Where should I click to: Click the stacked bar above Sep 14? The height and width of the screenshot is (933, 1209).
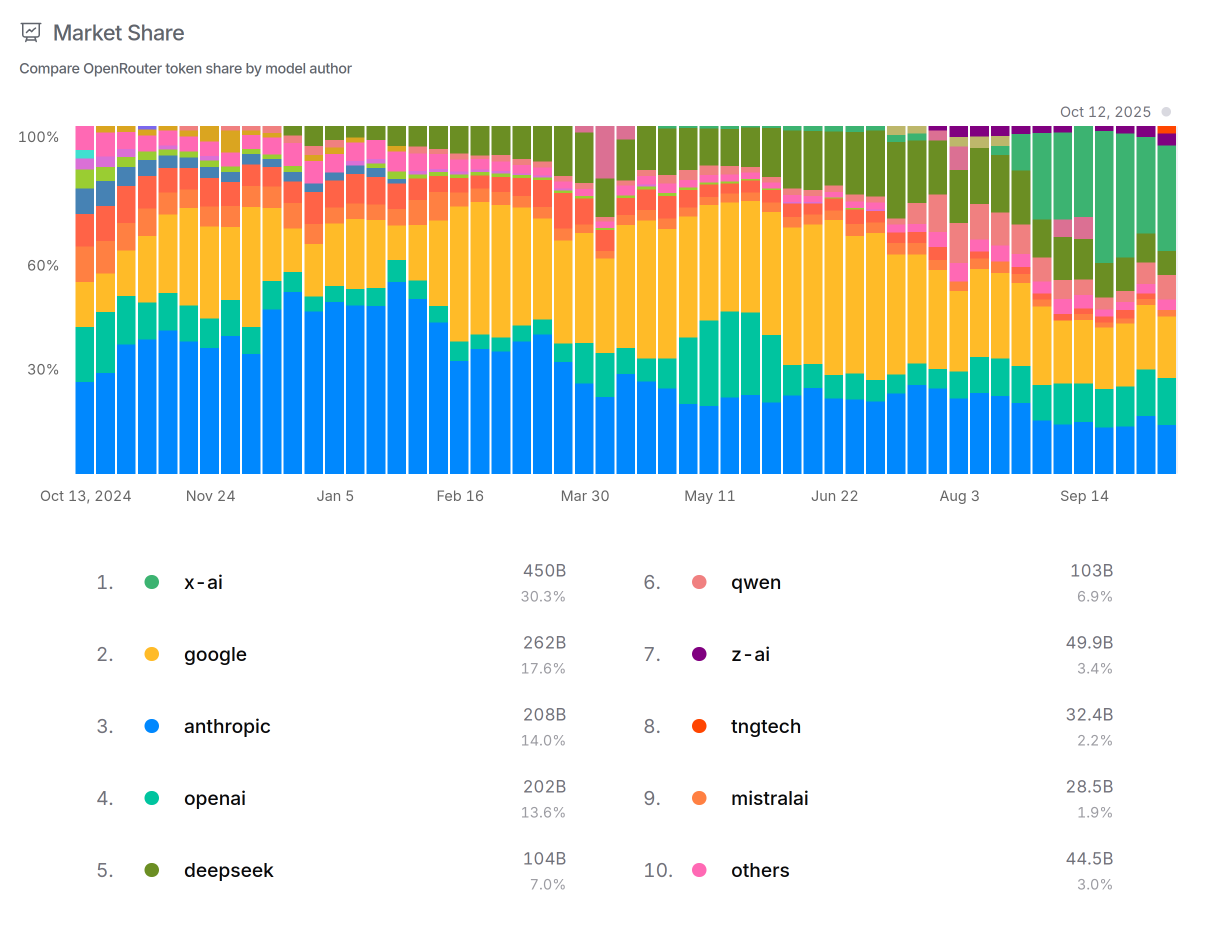pyautogui.click(x=1085, y=300)
